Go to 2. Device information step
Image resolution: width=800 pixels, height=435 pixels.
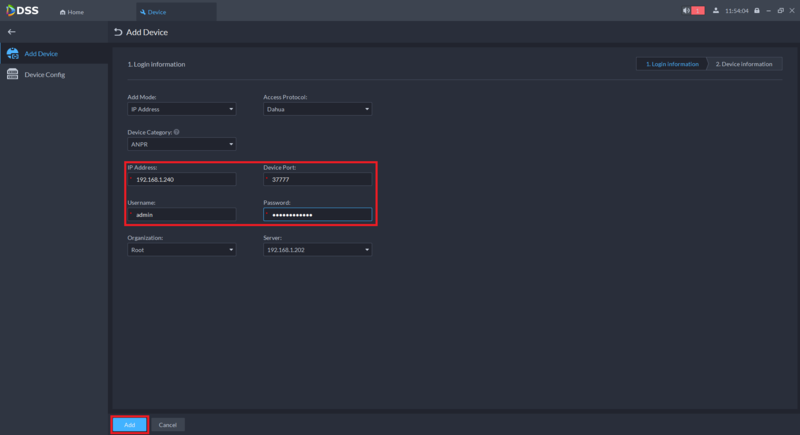[x=744, y=64]
